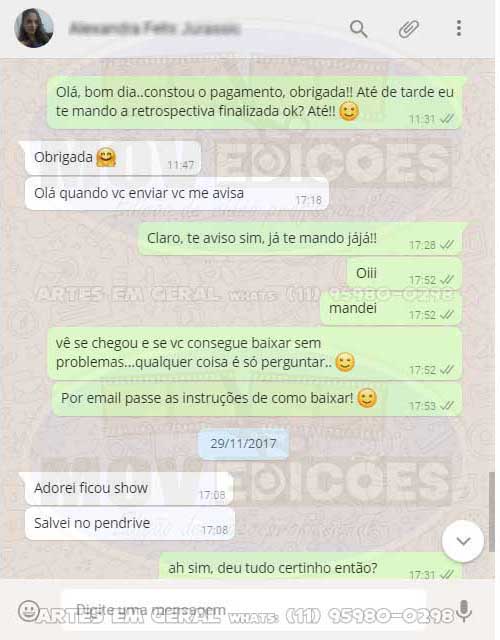500x640 pixels.
Task: Click the 'Salvei no pendrive' message bubble
Action: [x=130, y=524]
